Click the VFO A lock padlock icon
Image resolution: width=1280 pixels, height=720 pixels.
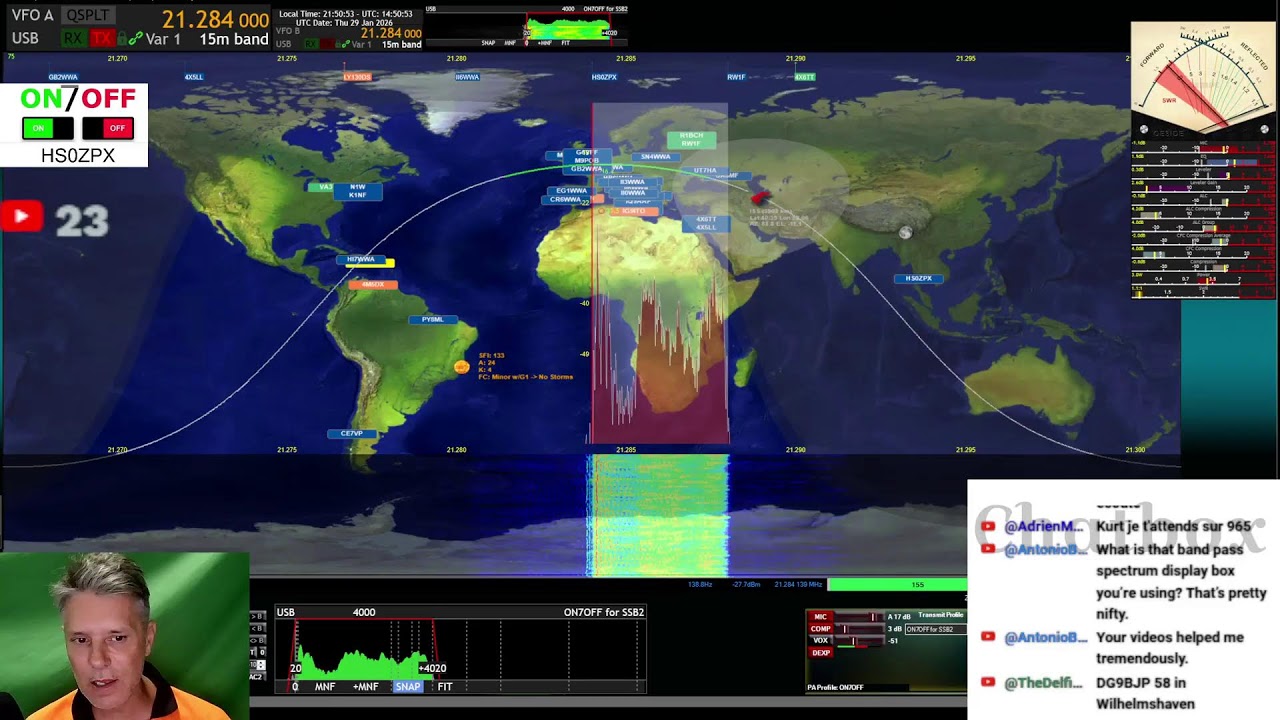tap(121, 39)
